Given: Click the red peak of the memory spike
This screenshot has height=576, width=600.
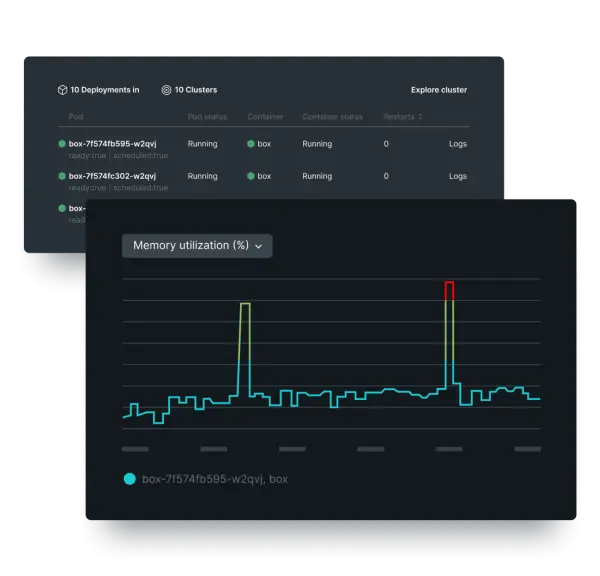Looking at the screenshot, I should pyautogui.click(x=450, y=291).
